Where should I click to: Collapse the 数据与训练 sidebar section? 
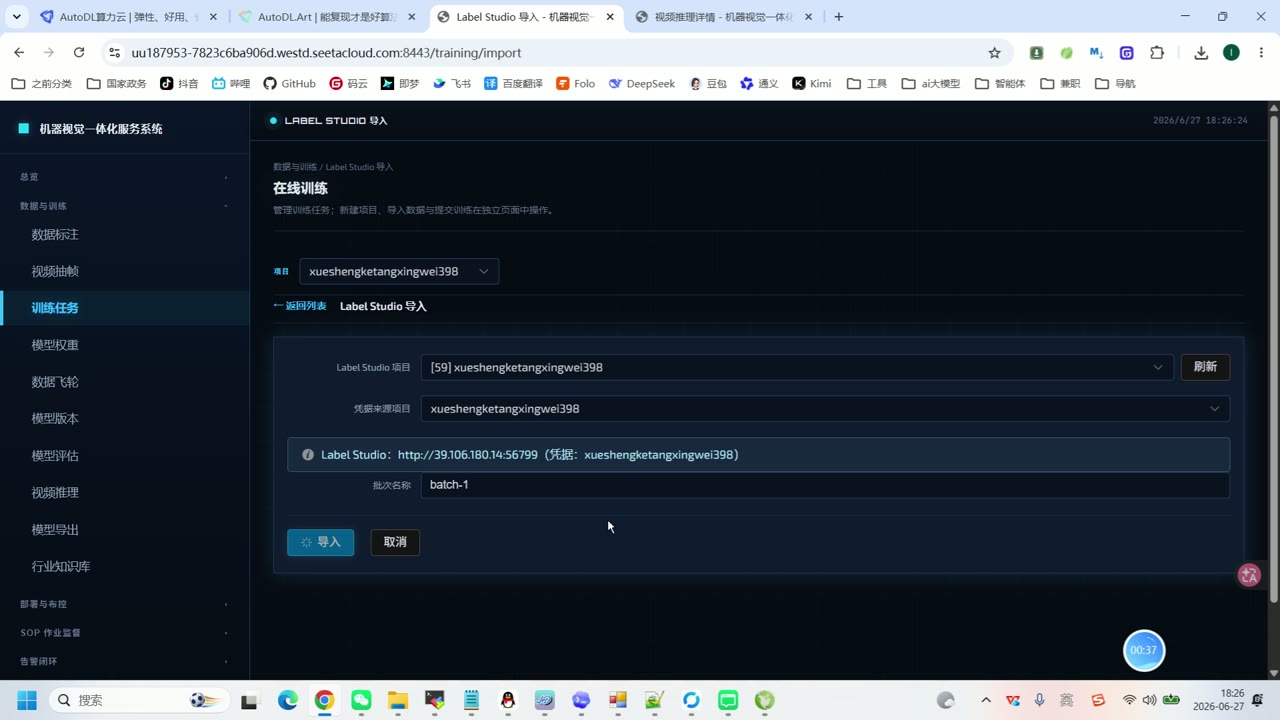(x=124, y=206)
